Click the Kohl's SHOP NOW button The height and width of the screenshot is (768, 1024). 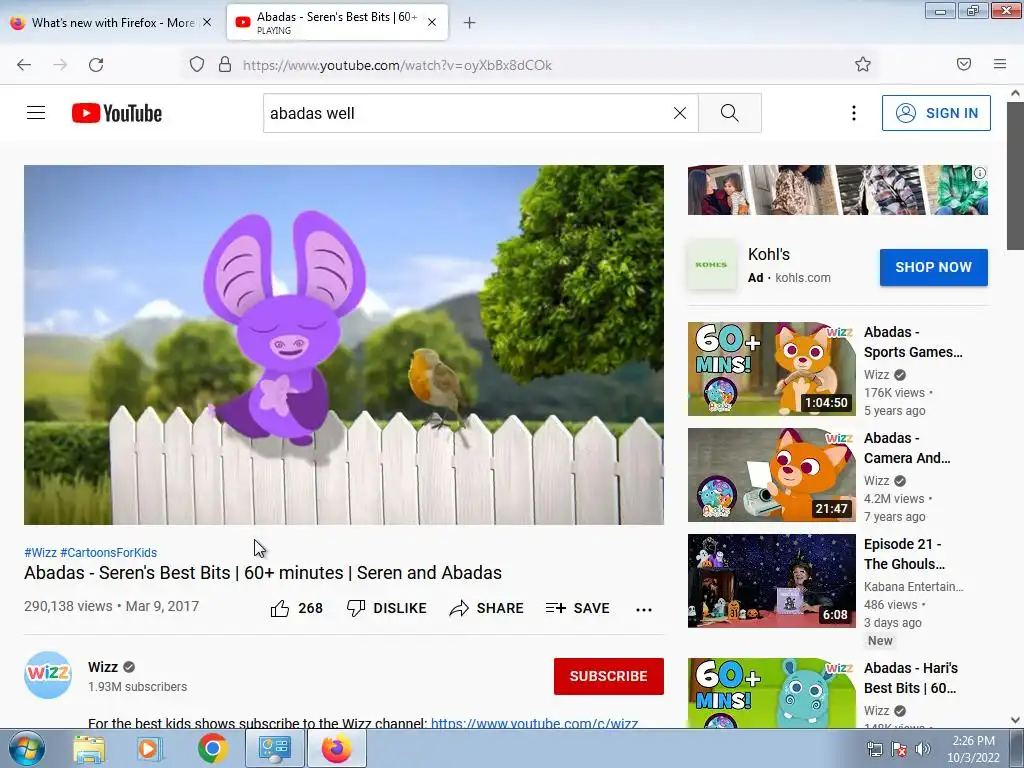pyautogui.click(x=933, y=267)
